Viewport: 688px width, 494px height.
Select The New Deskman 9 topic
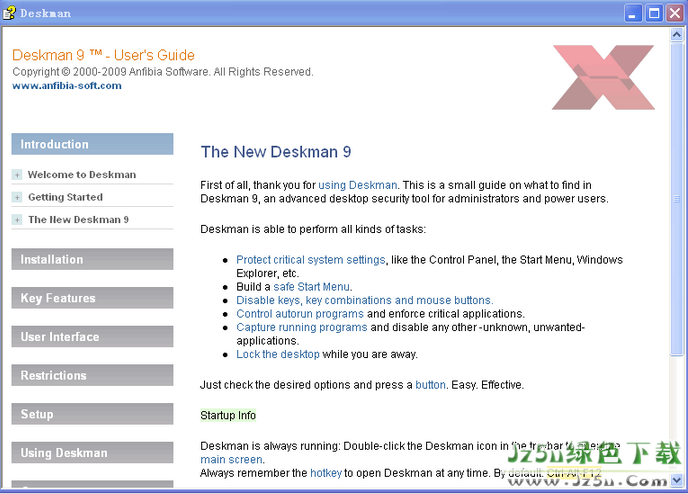(x=79, y=219)
